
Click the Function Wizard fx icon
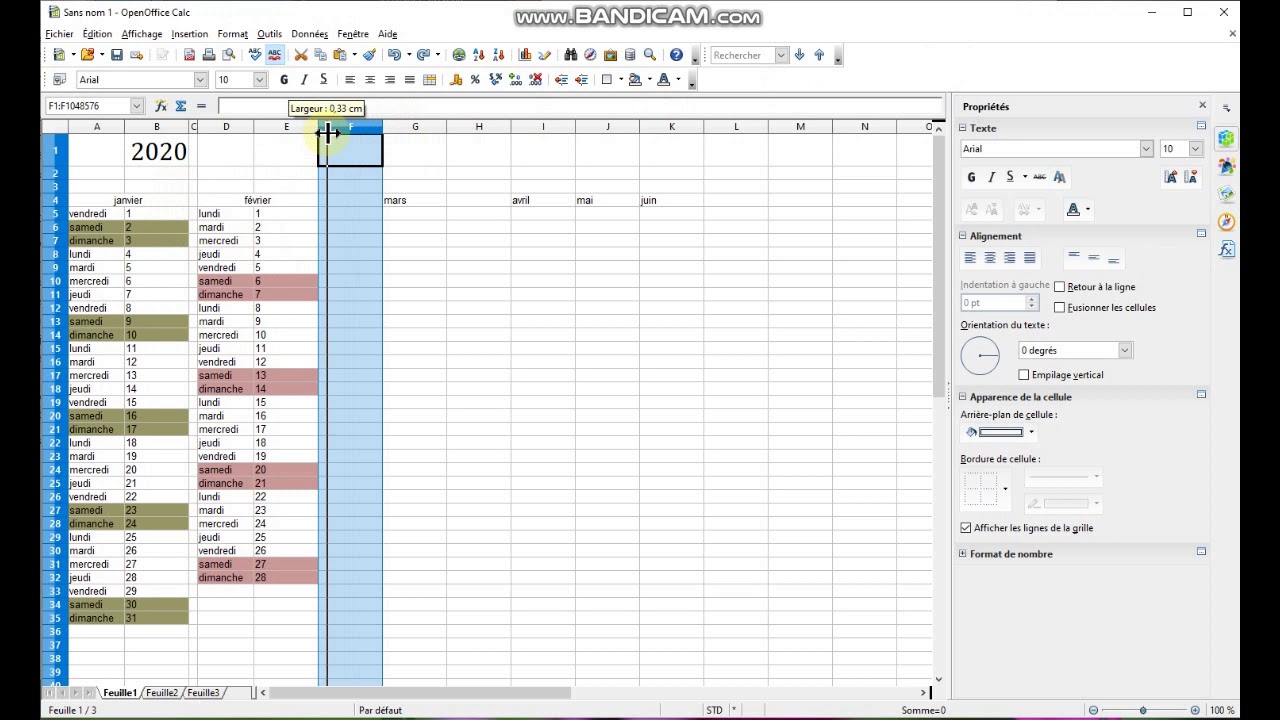(x=160, y=106)
